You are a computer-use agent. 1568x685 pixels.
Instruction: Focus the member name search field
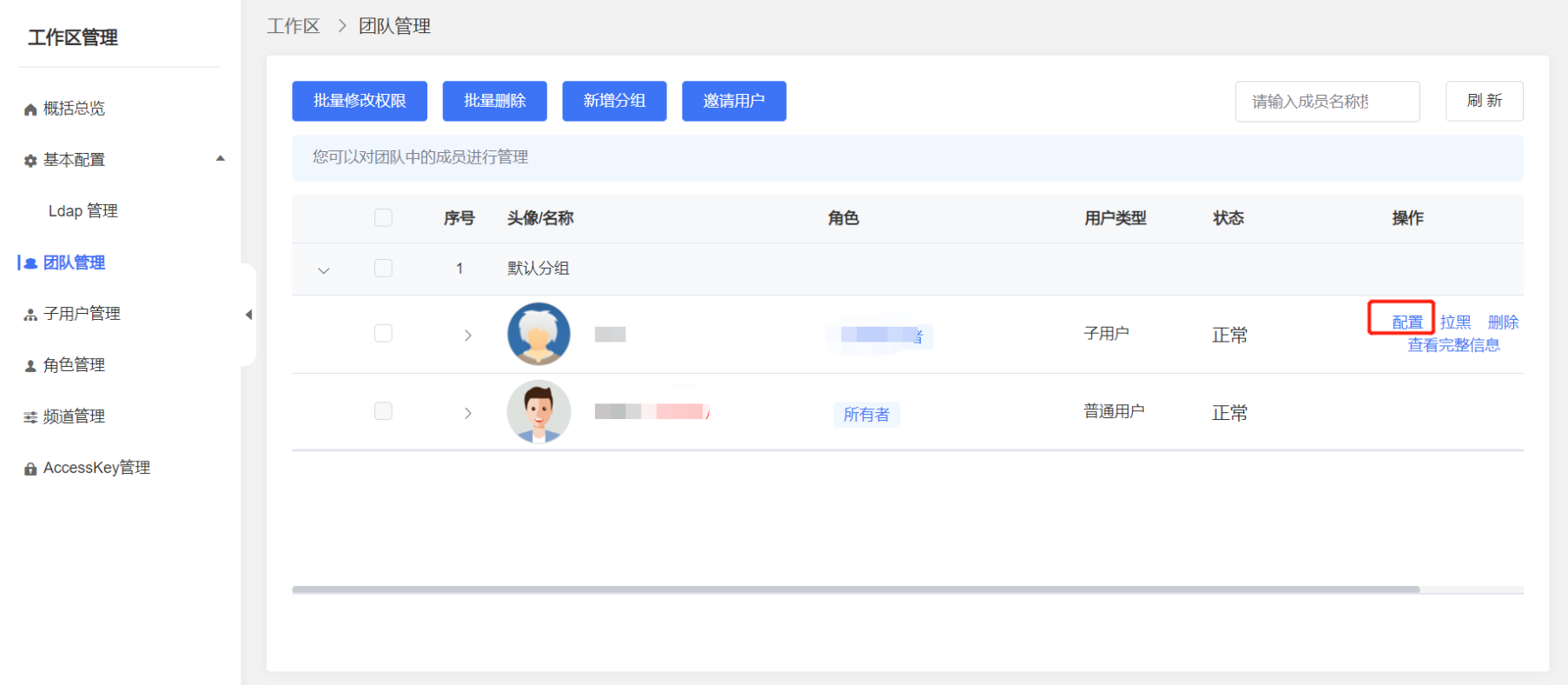(x=1327, y=102)
